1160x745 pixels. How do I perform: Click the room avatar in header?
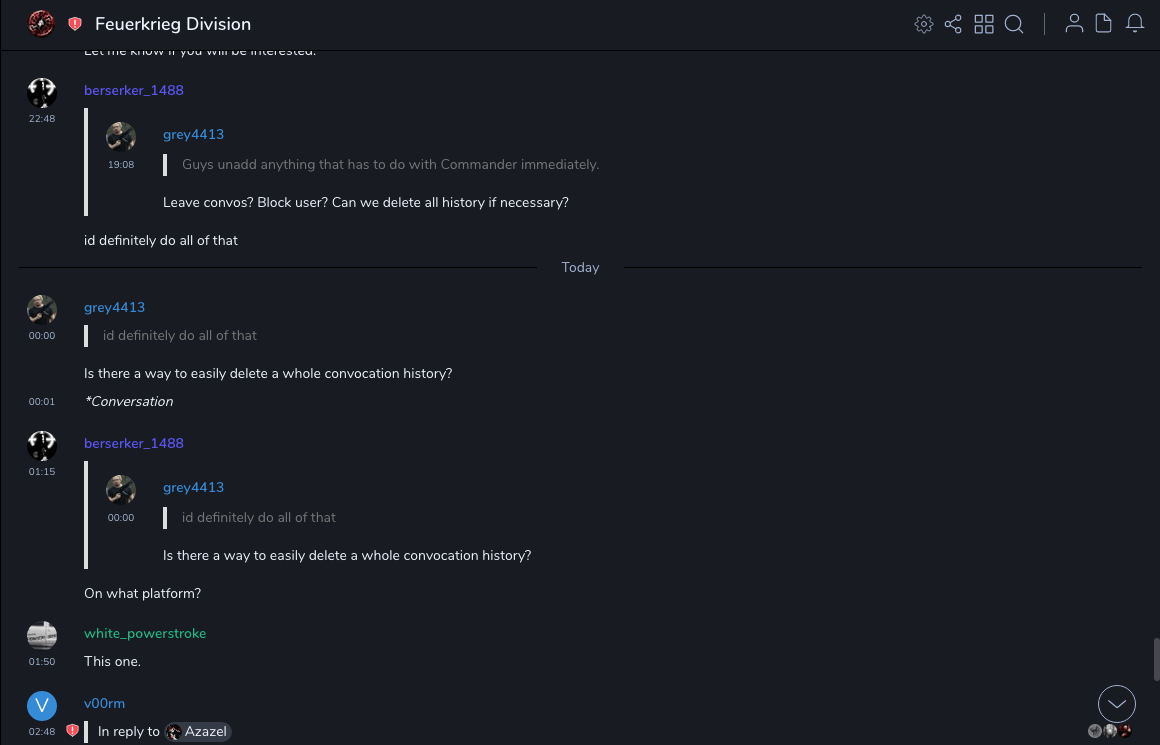[41, 24]
